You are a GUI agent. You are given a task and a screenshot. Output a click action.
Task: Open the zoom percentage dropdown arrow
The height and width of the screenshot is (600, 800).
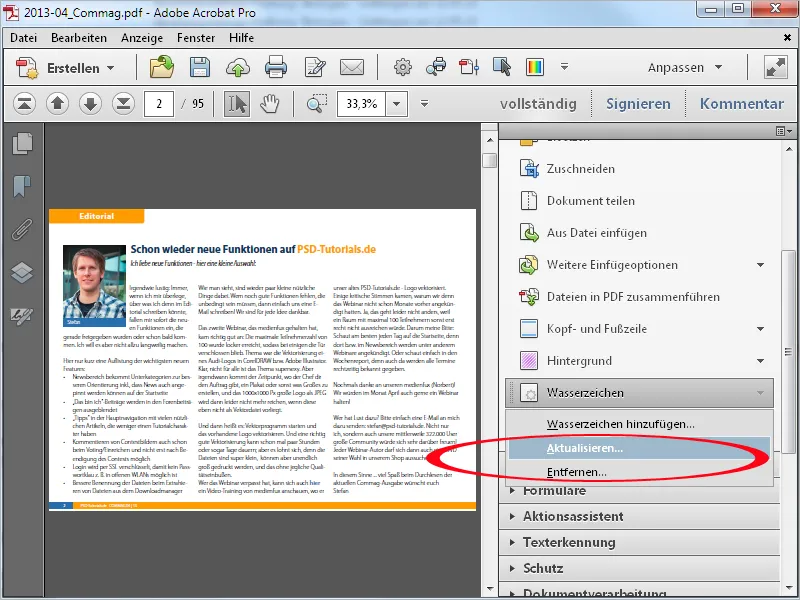click(396, 104)
